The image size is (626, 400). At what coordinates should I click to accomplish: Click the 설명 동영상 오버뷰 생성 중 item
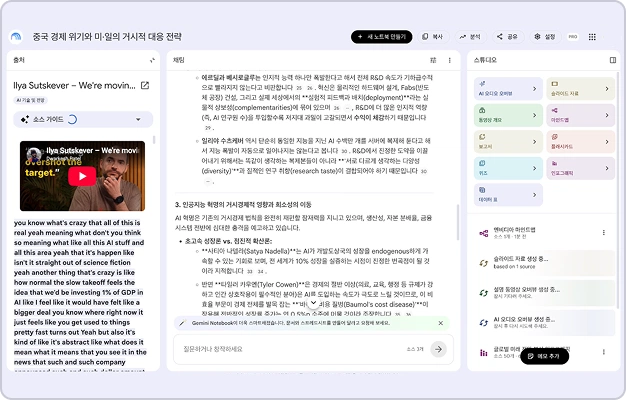[x=544, y=293]
